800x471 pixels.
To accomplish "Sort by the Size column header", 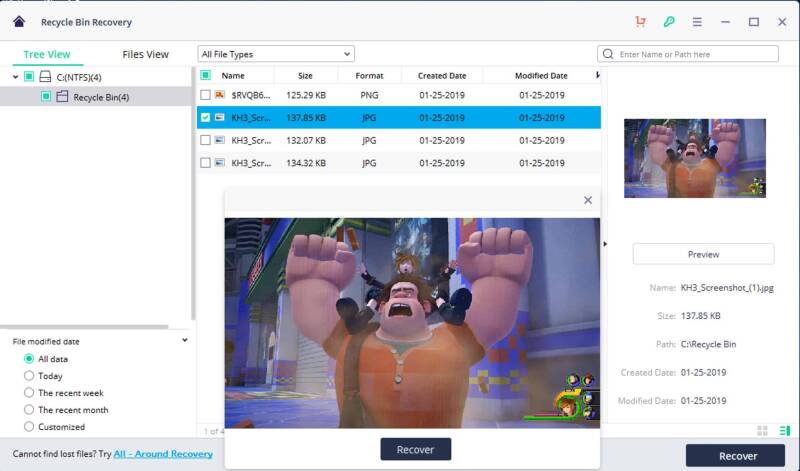I will tap(305, 76).
